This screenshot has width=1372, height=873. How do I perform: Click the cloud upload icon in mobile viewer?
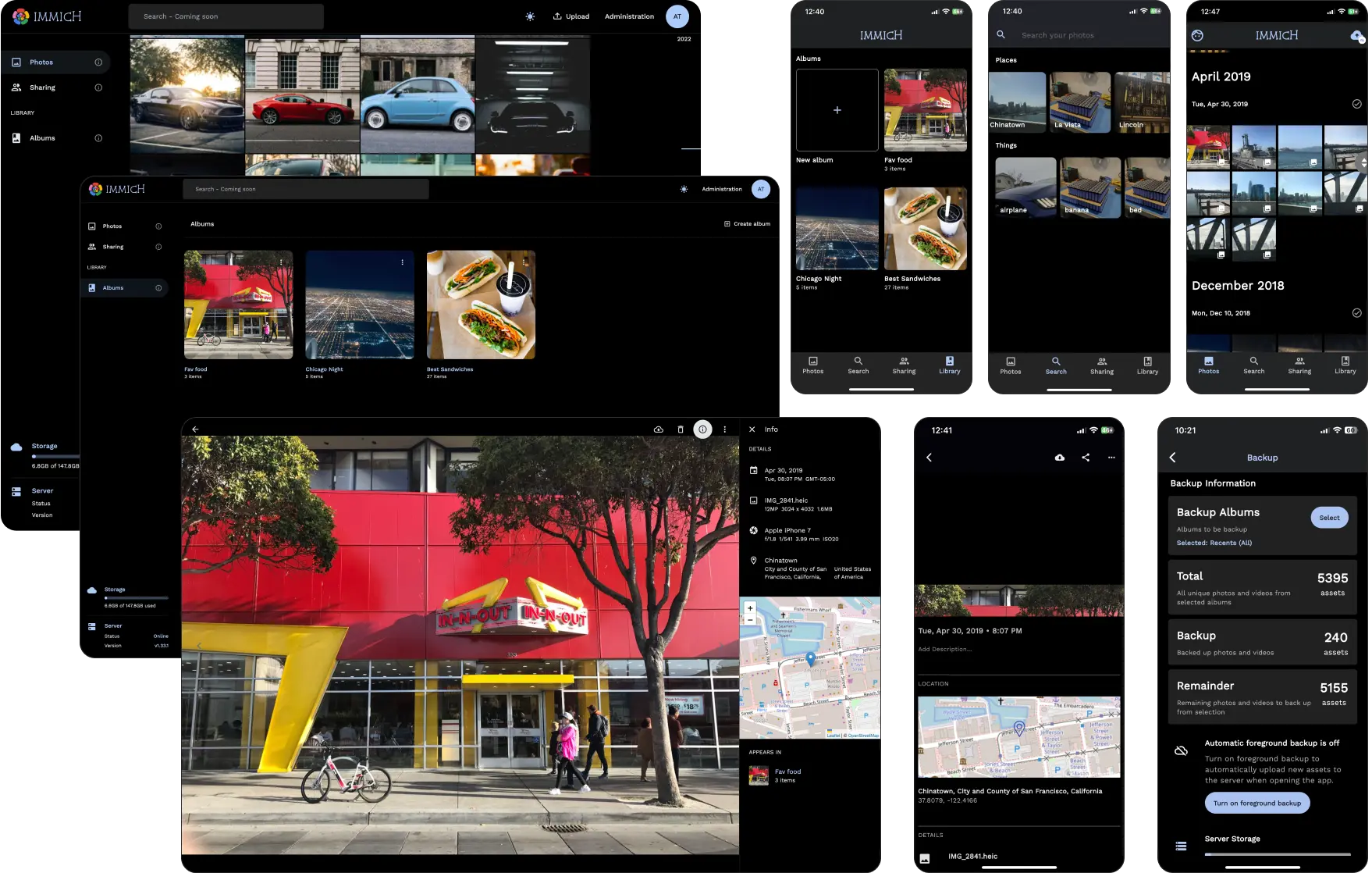coord(1059,458)
